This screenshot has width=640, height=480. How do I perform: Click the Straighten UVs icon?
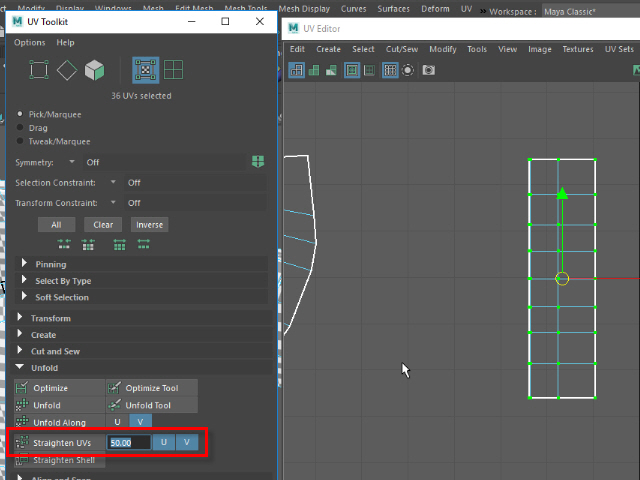pyautogui.click(x=23, y=442)
